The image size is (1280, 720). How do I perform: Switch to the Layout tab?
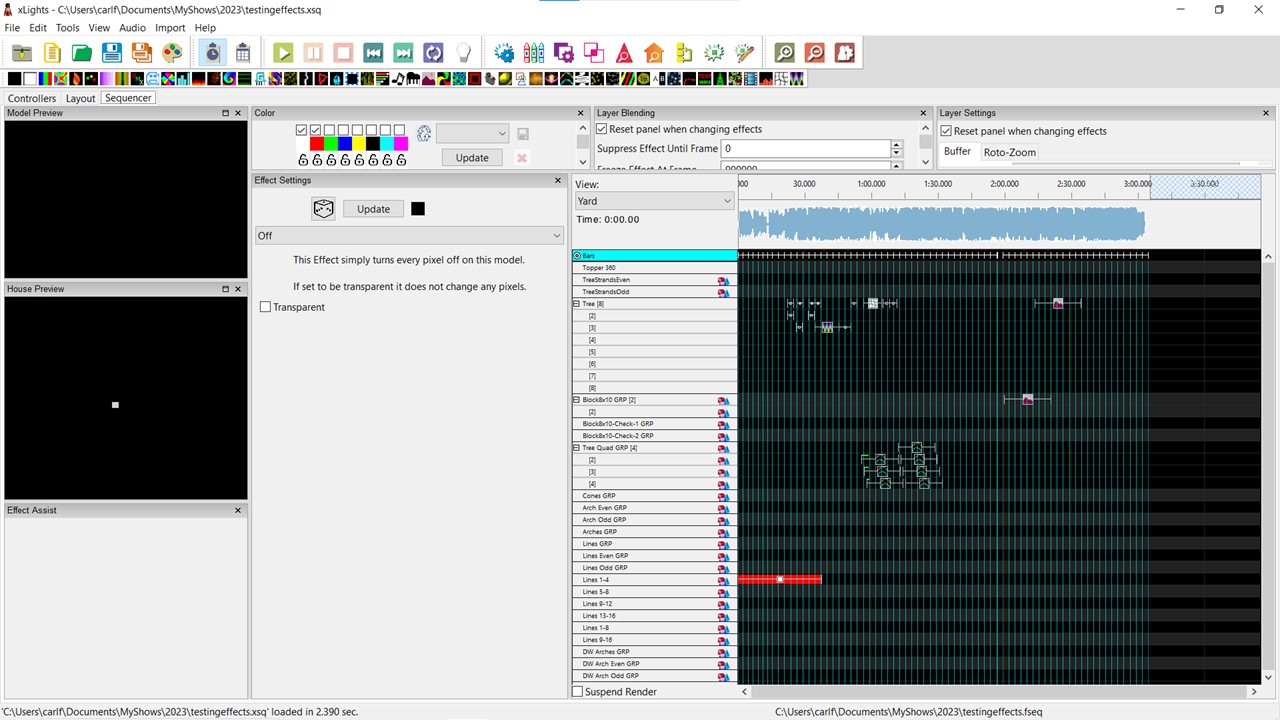(x=80, y=98)
